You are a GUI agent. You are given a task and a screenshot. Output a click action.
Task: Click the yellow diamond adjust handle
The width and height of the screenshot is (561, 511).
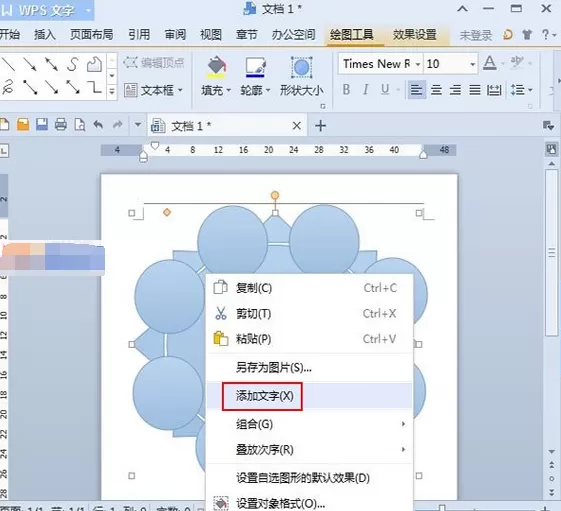click(167, 212)
